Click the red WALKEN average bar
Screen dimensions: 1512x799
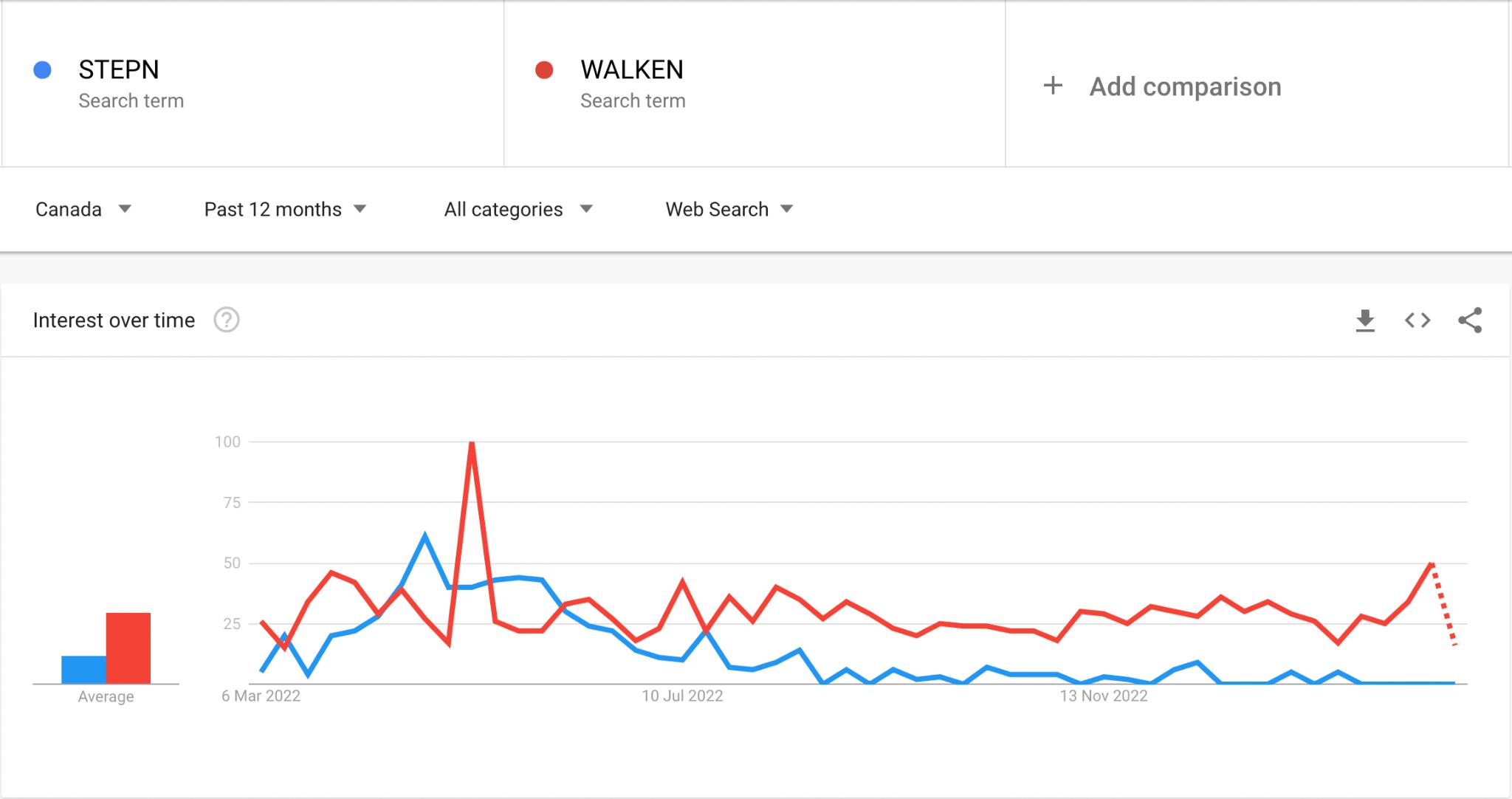click(x=128, y=648)
